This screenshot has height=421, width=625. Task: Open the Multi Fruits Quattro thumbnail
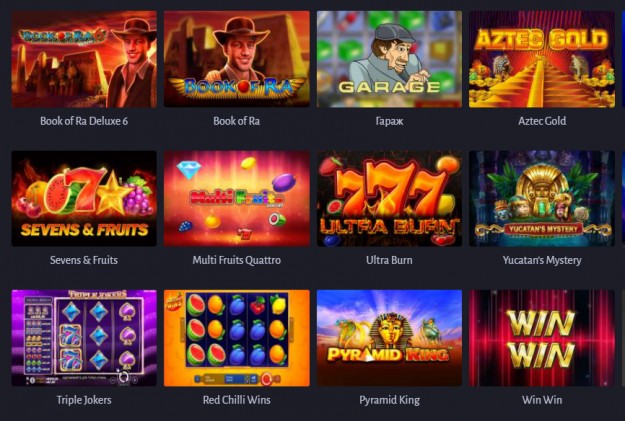click(237, 199)
